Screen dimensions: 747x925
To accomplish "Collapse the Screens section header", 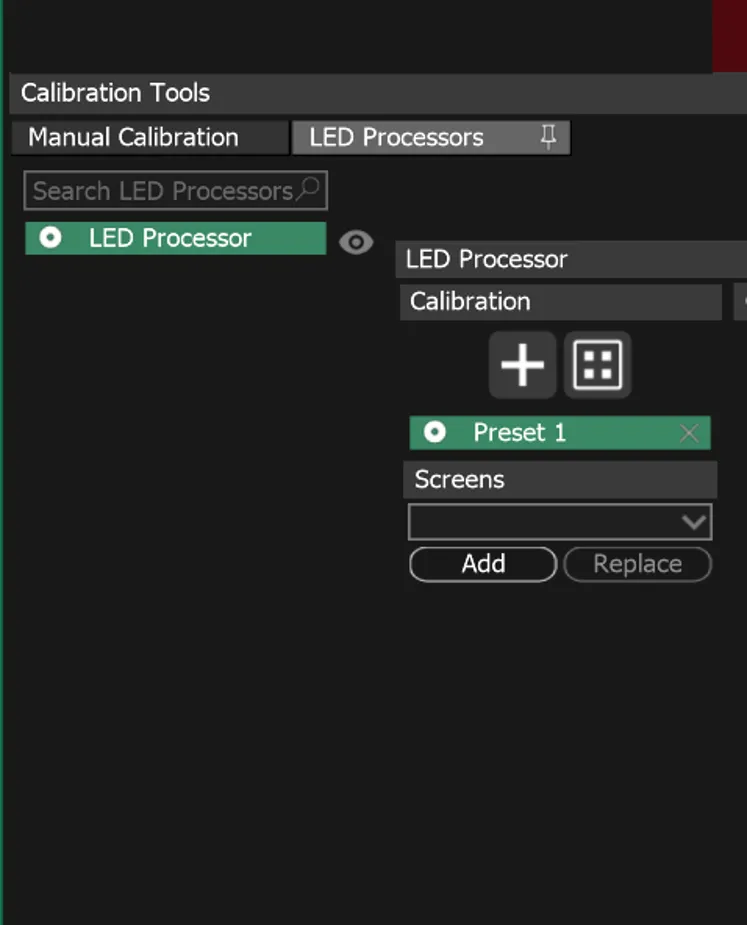I will (560, 480).
